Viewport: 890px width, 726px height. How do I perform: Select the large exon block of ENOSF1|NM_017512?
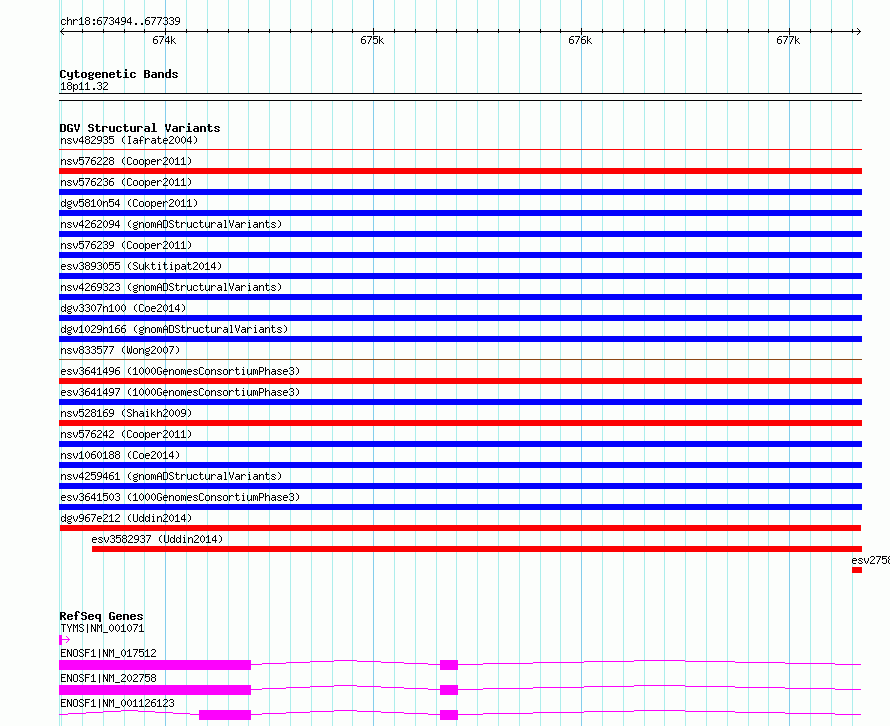[155, 665]
